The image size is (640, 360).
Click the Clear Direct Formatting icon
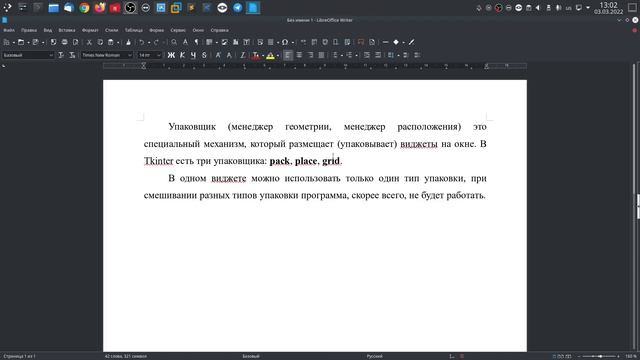point(242,55)
